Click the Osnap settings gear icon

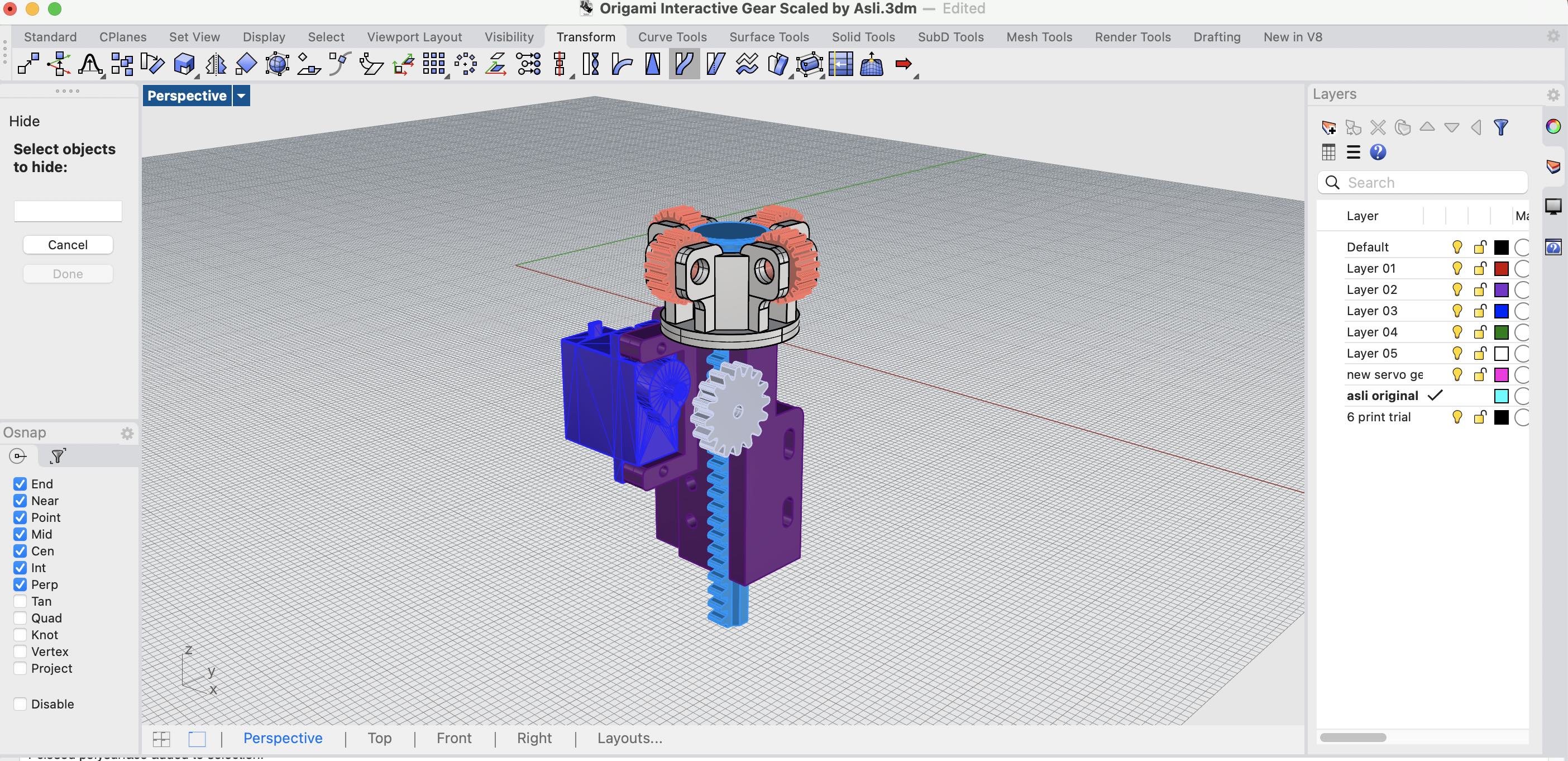click(x=127, y=433)
